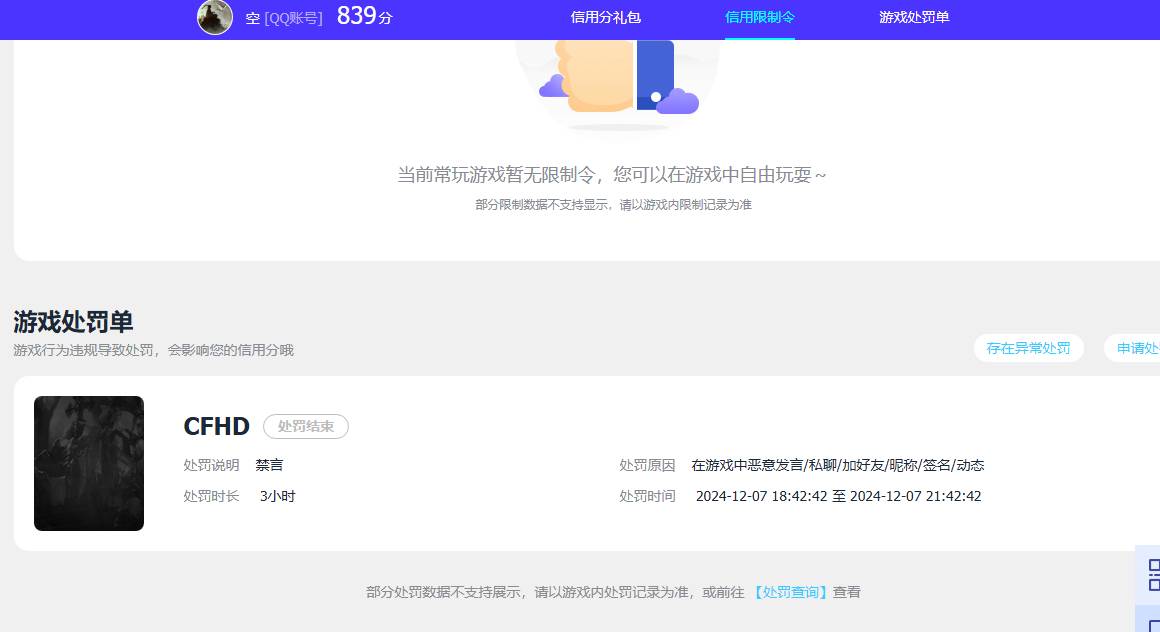Click the 存在异常处罚 button
This screenshot has height=632, width=1160.
tap(1028, 348)
